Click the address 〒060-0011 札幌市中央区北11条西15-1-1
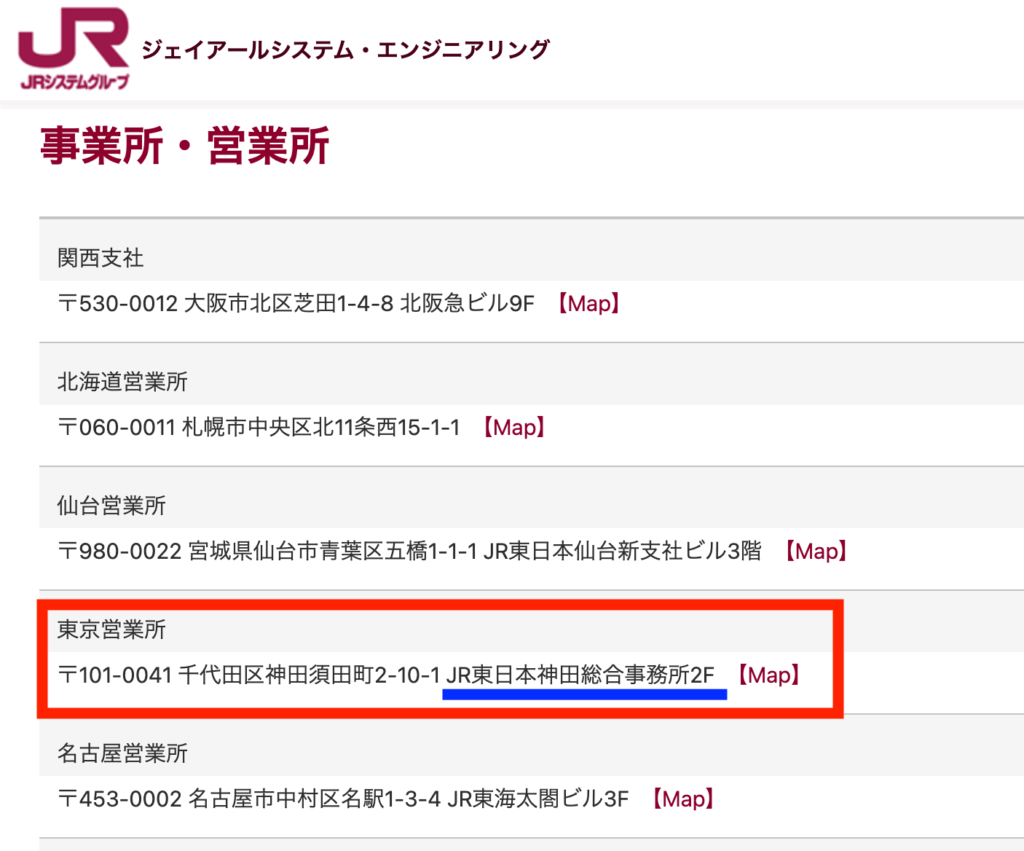The height and width of the screenshot is (851, 1024). [x=259, y=428]
